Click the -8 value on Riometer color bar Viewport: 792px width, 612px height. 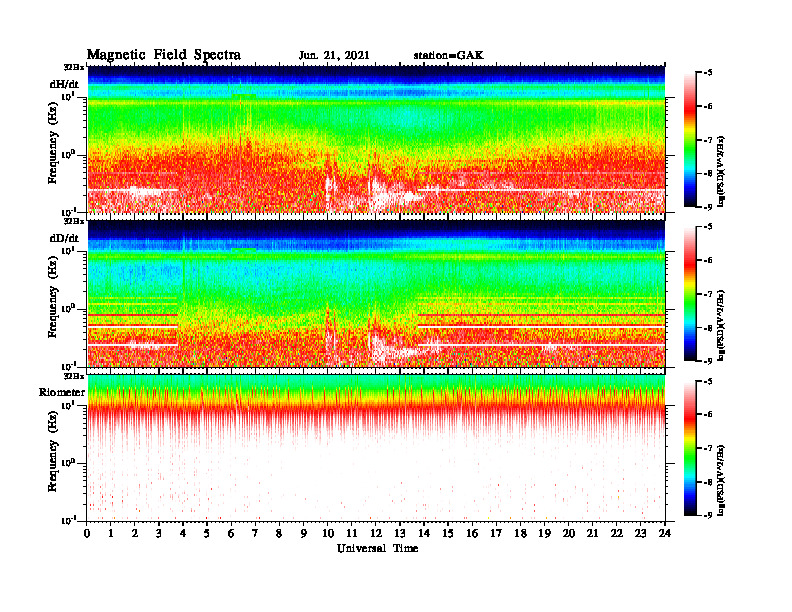(x=708, y=482)
